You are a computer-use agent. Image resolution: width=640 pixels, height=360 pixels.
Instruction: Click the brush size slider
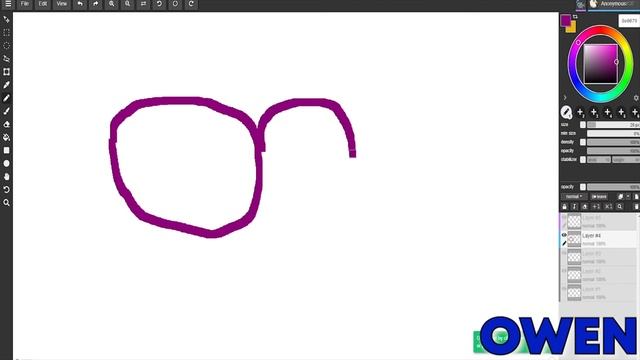click(x=613, y=124)
